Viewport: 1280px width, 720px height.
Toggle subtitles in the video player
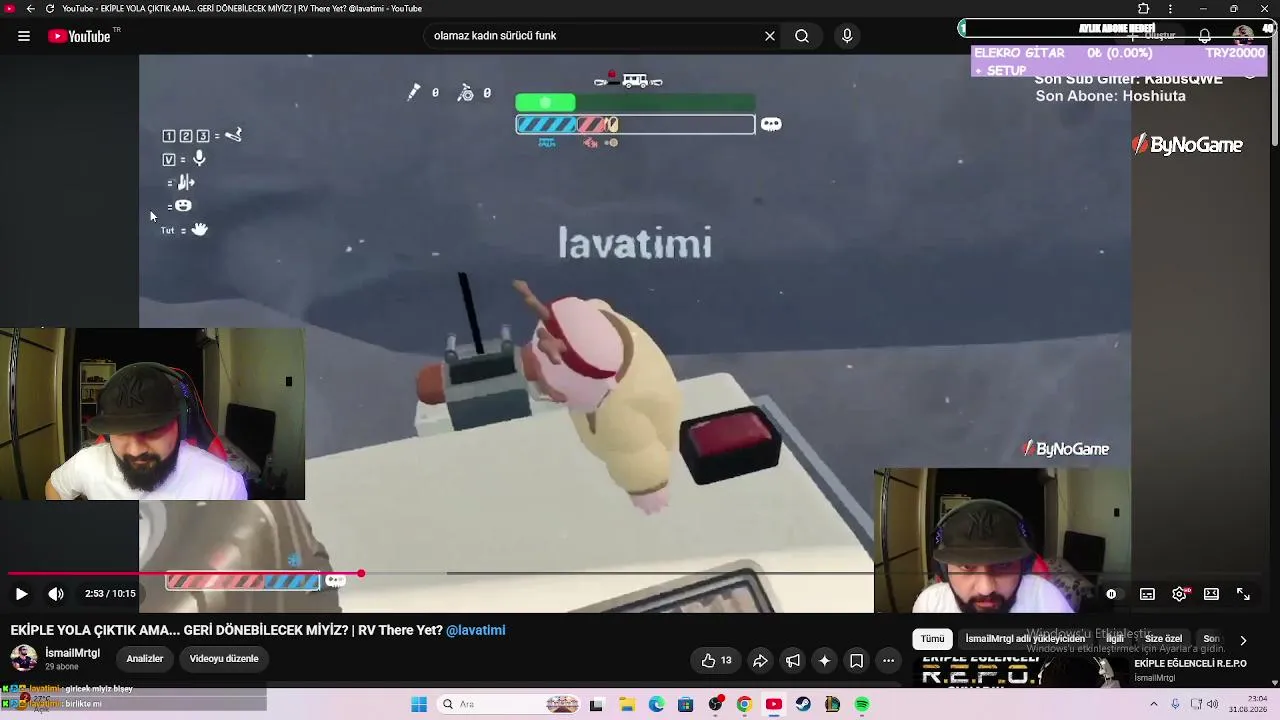pos(1147,594)
